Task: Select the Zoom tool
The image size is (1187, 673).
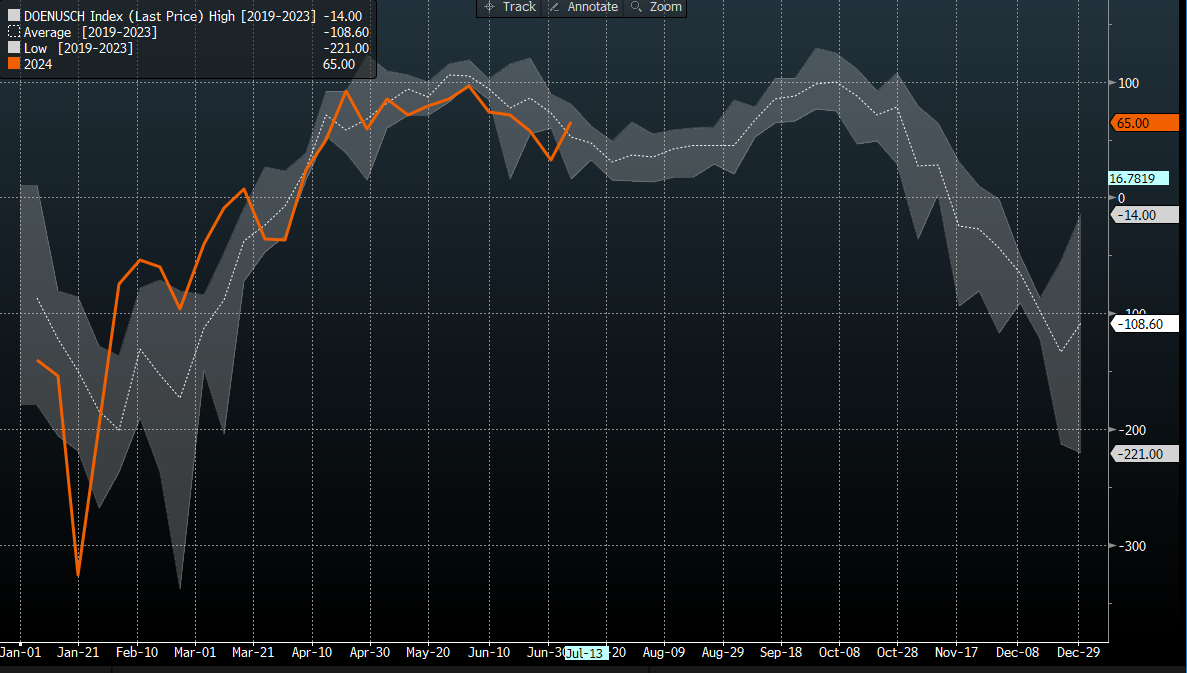Action: pos(656,7)
